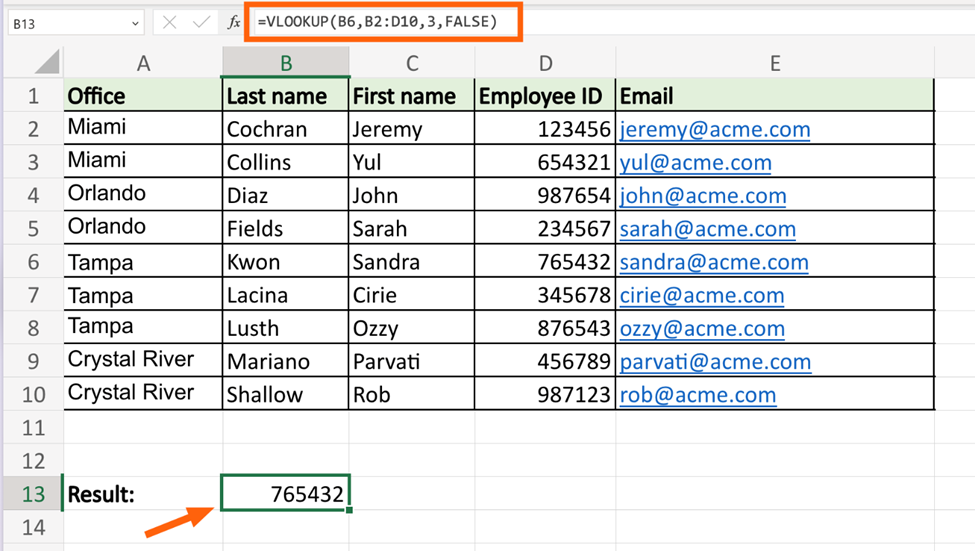The image size is (975, 551).
Task: Click the fx insert function icon
Action: [x=234, y=22]
